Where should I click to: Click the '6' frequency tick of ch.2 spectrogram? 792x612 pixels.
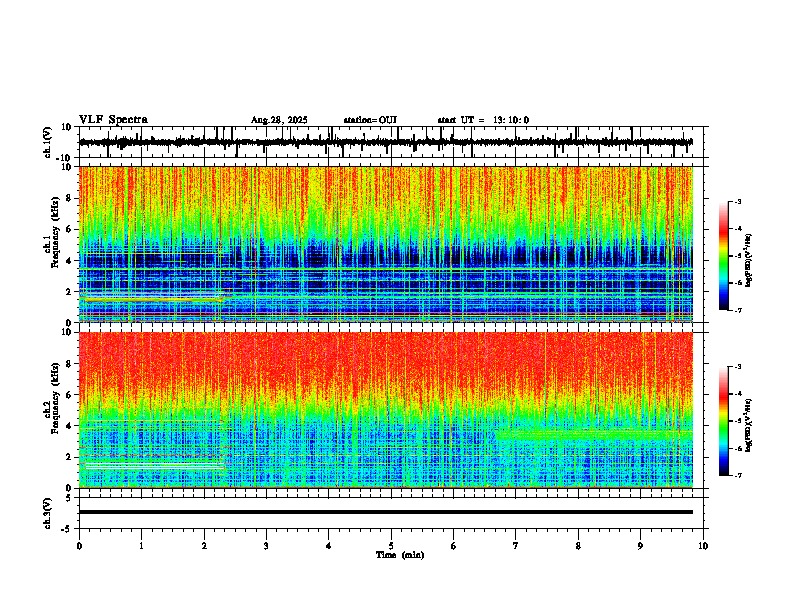tap(69, 395)
